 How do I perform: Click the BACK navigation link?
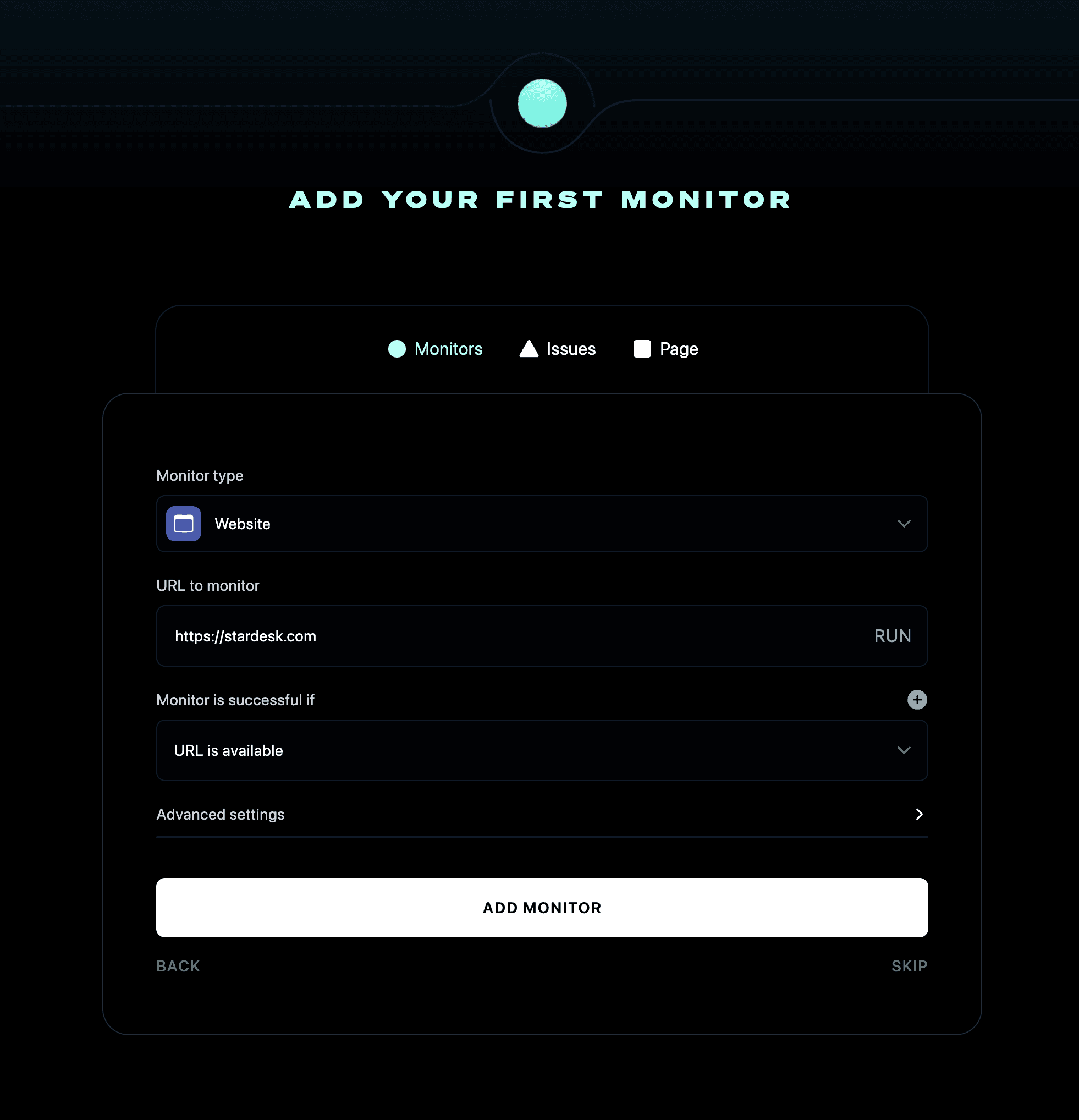pos(178,966)
